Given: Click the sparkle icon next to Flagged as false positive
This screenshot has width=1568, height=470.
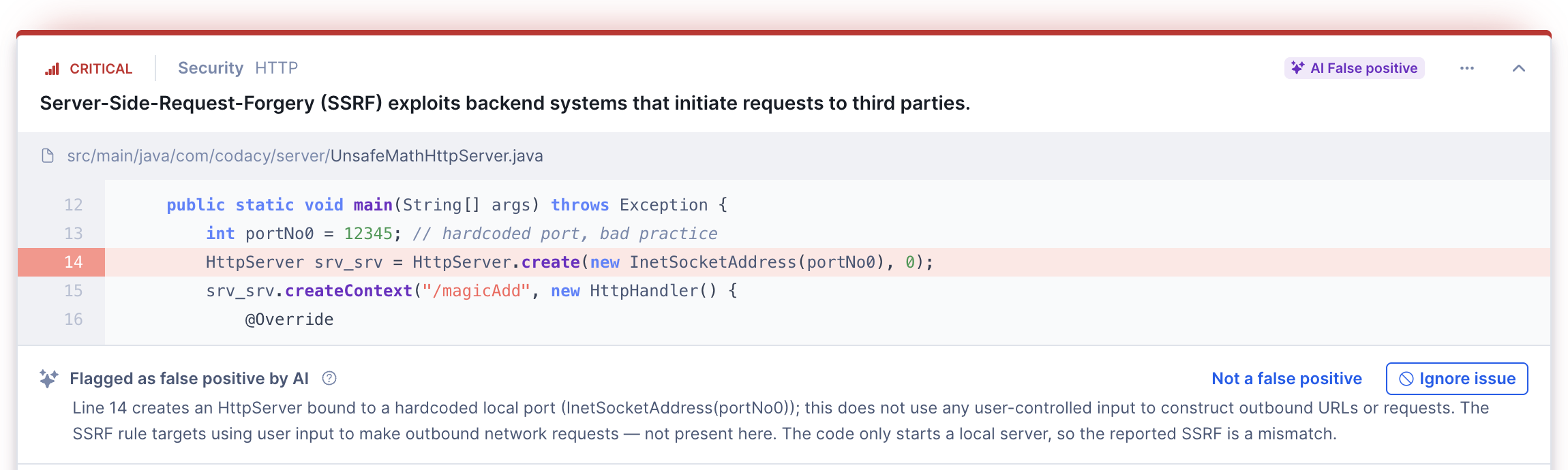Looking at the screenshot, I should (48, 379).
